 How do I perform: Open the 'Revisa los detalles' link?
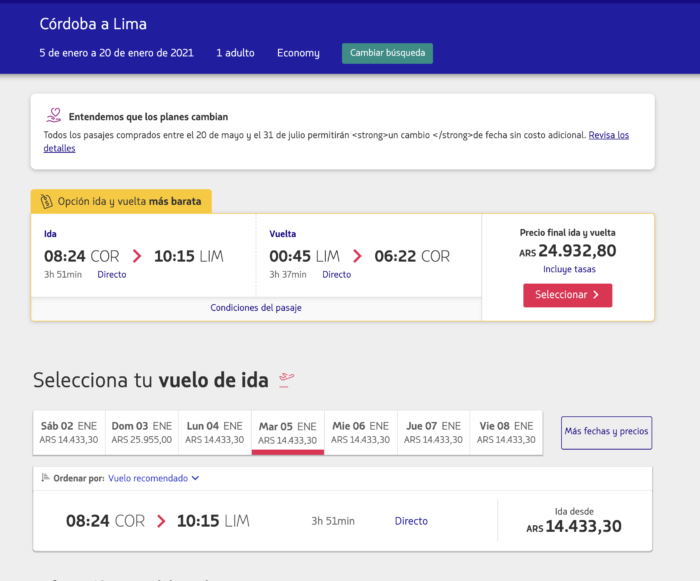608,135
